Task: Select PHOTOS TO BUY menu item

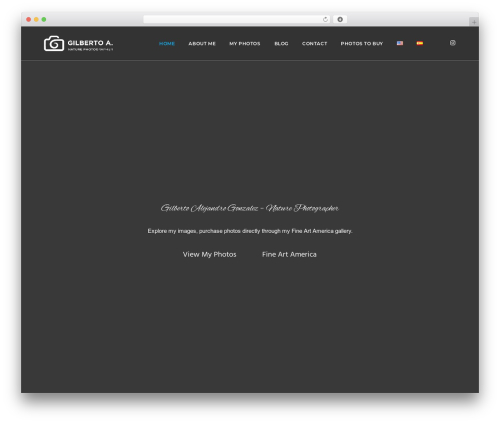Action: click(x=362, y=44)
